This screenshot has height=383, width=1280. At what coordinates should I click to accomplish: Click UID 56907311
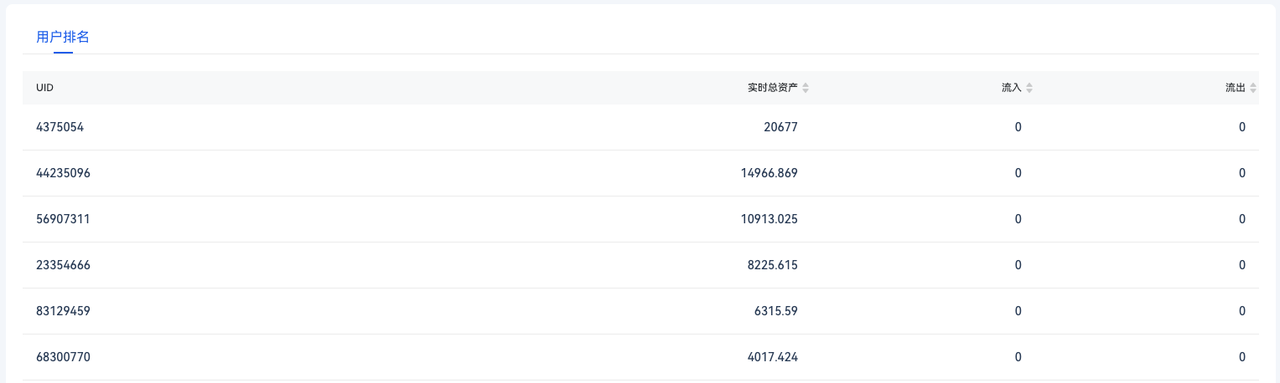63,219
